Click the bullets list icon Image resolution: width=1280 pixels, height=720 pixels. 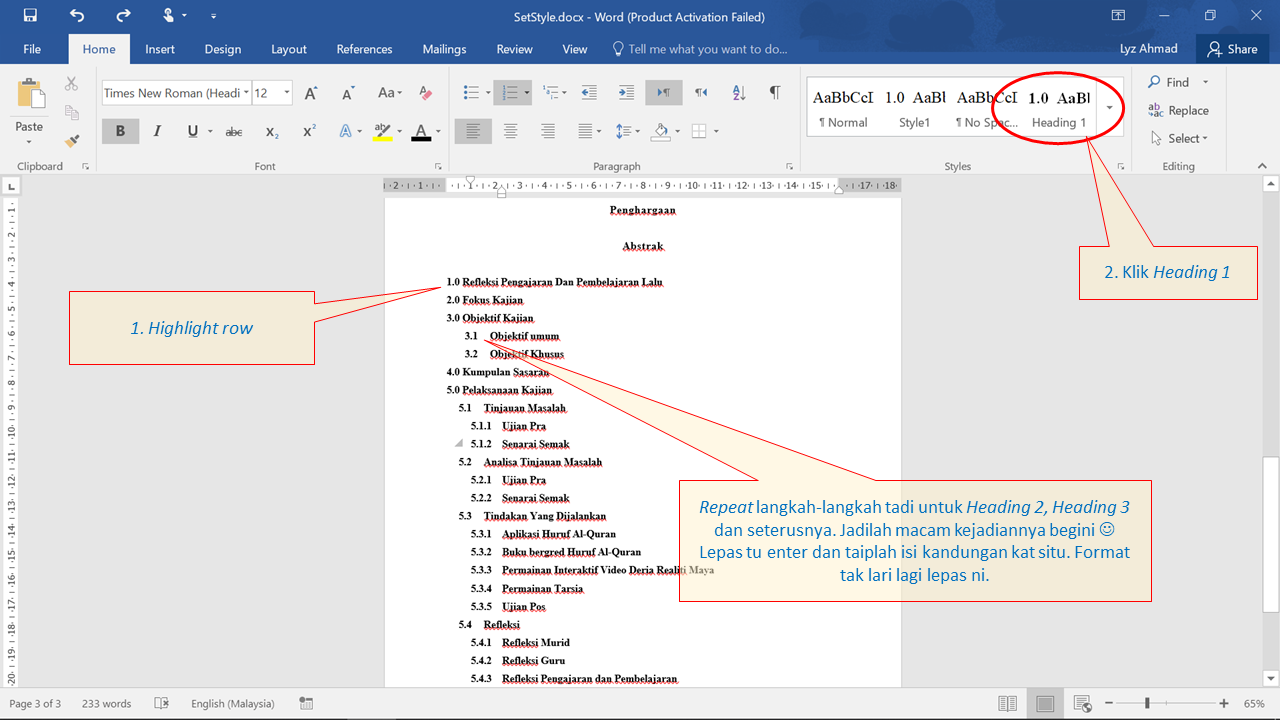pyautogui.click(x=472, y=92)
